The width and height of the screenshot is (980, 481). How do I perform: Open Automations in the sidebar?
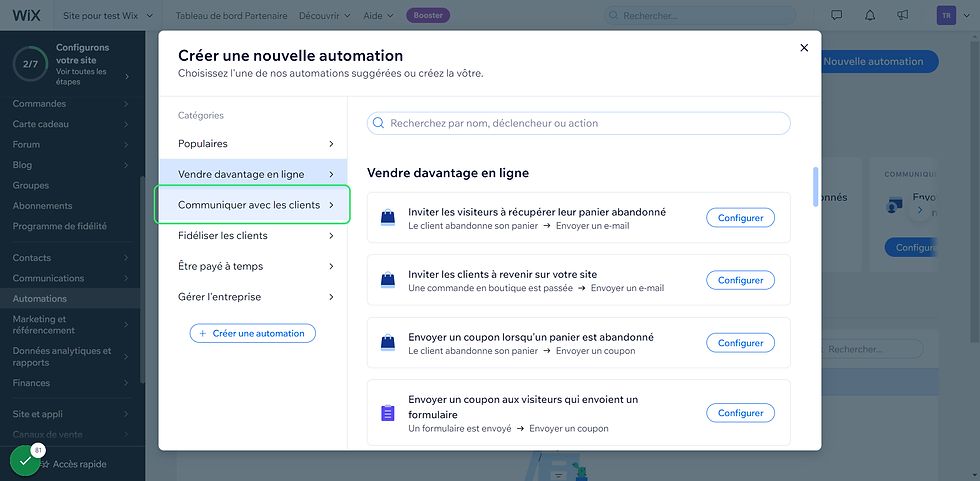[71, 299]
